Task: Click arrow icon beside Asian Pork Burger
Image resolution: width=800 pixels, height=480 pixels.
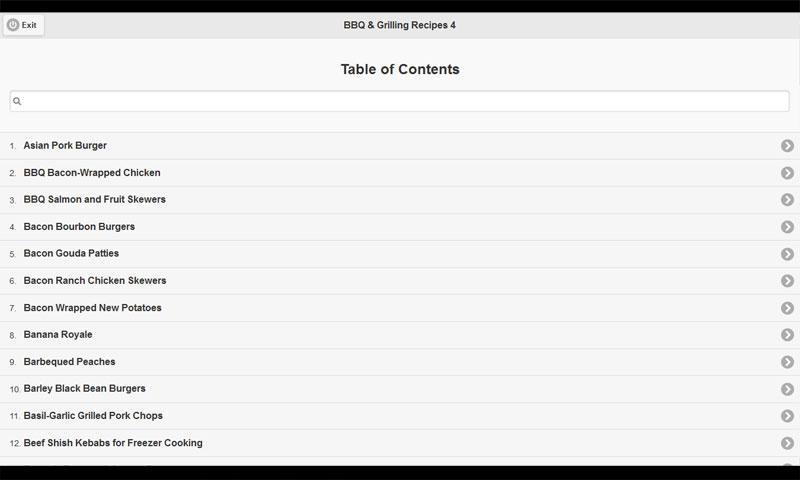Action: [x=787, y=146]
